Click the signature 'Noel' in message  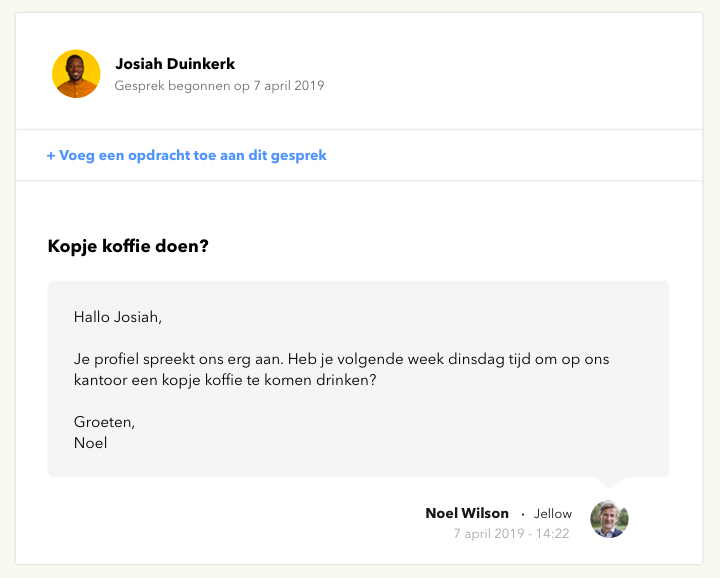[90, 443]
